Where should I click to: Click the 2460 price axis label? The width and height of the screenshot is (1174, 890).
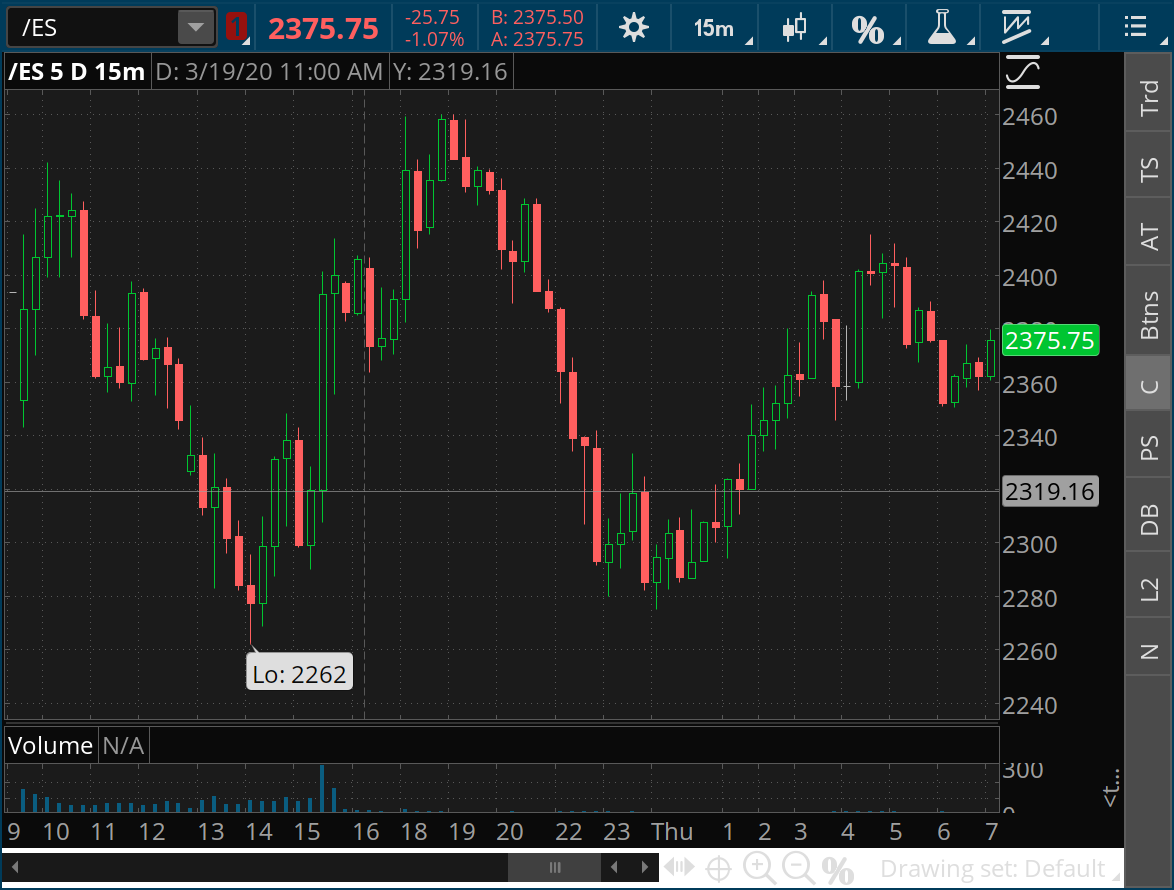coord(1029,117)
